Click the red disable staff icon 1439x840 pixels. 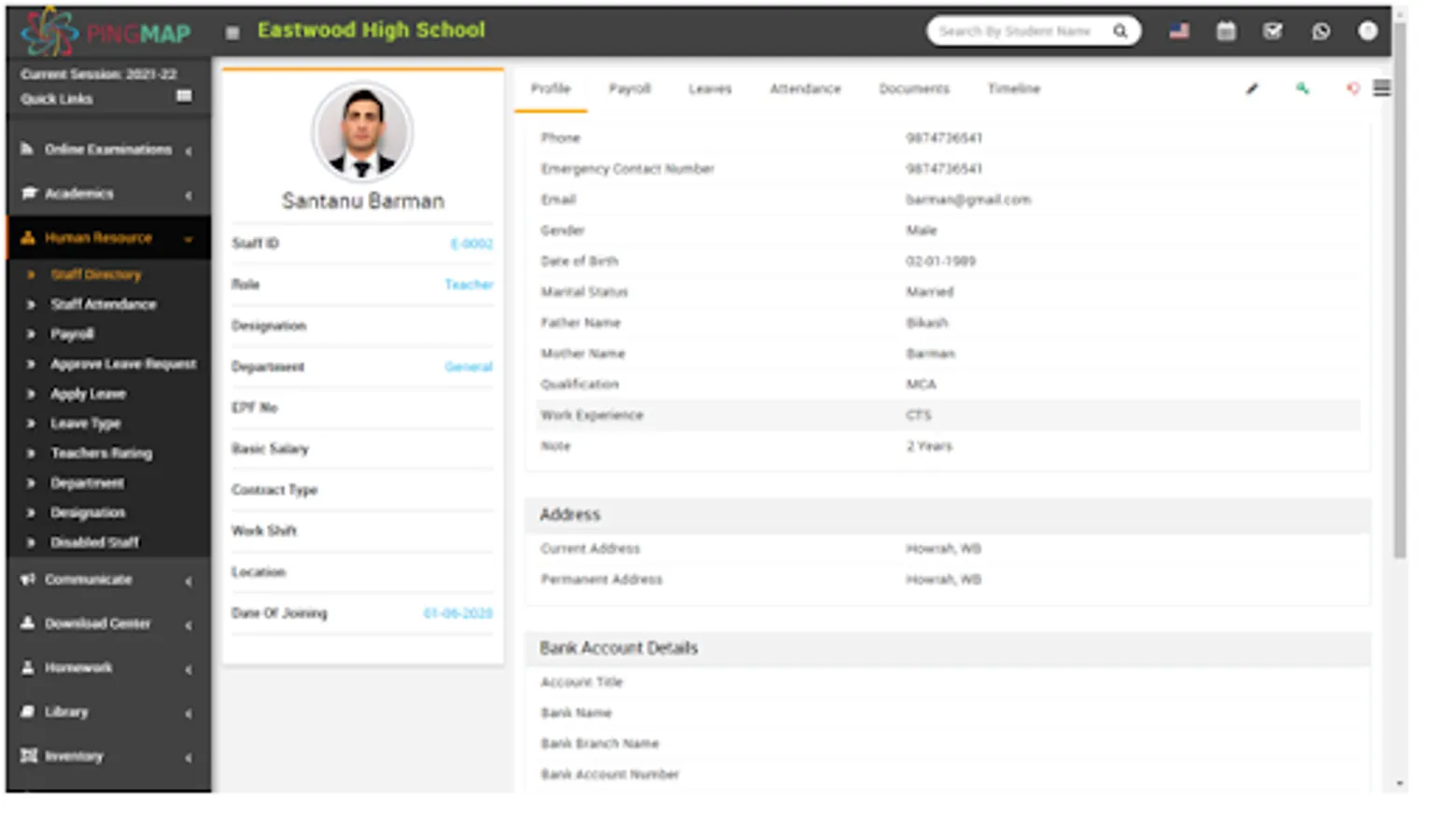coord(1352,89)
